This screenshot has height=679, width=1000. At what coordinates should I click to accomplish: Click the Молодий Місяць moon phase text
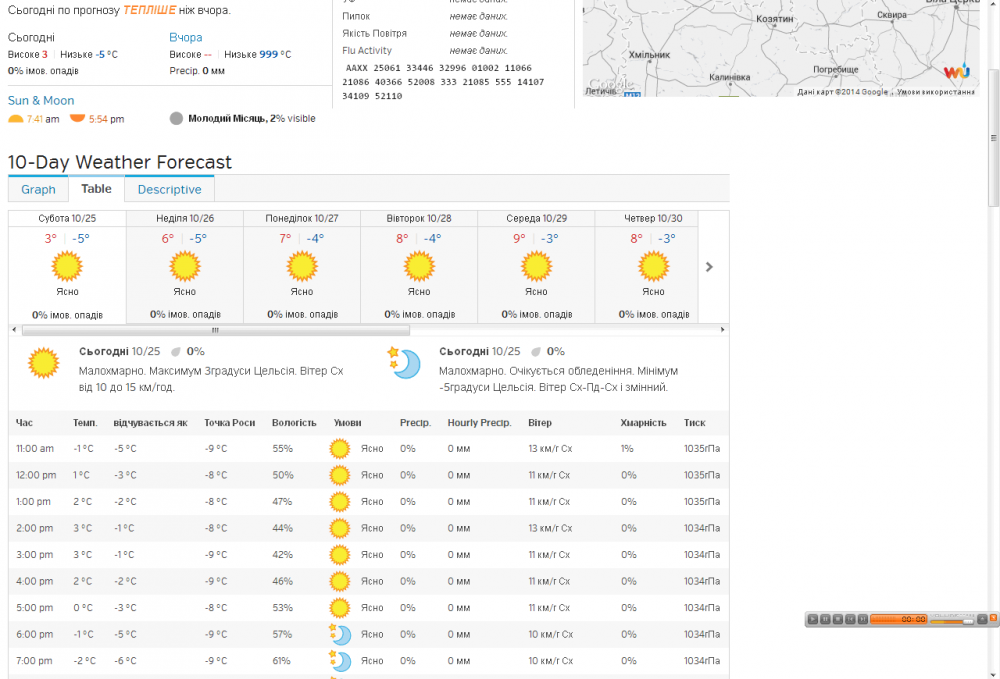point(228,119)
